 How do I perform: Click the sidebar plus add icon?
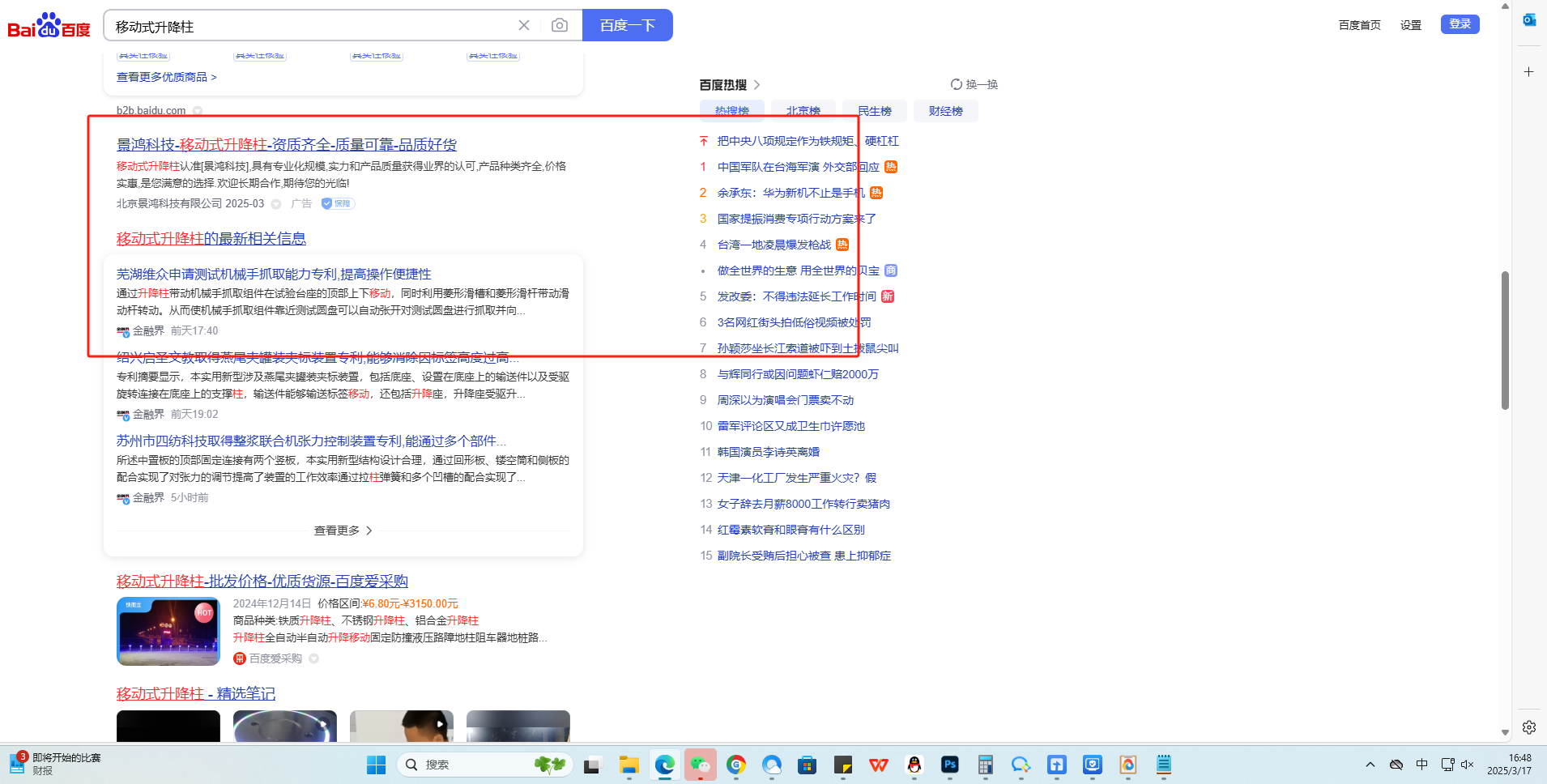click(1528, 72)
